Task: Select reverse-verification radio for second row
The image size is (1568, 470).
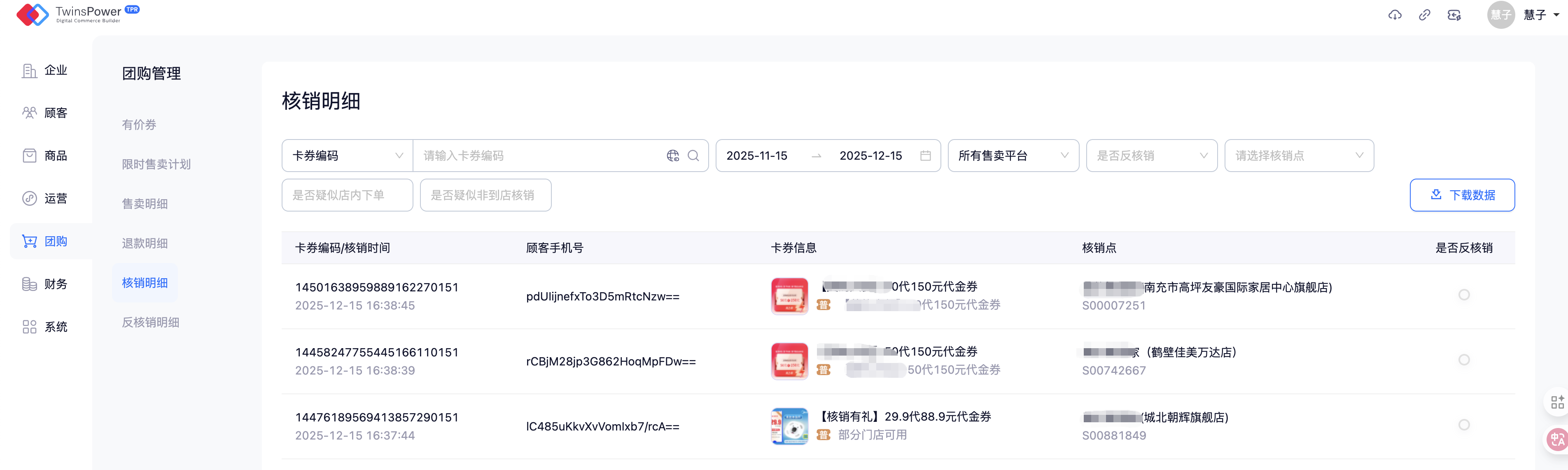Action: tap(1464, 360)
